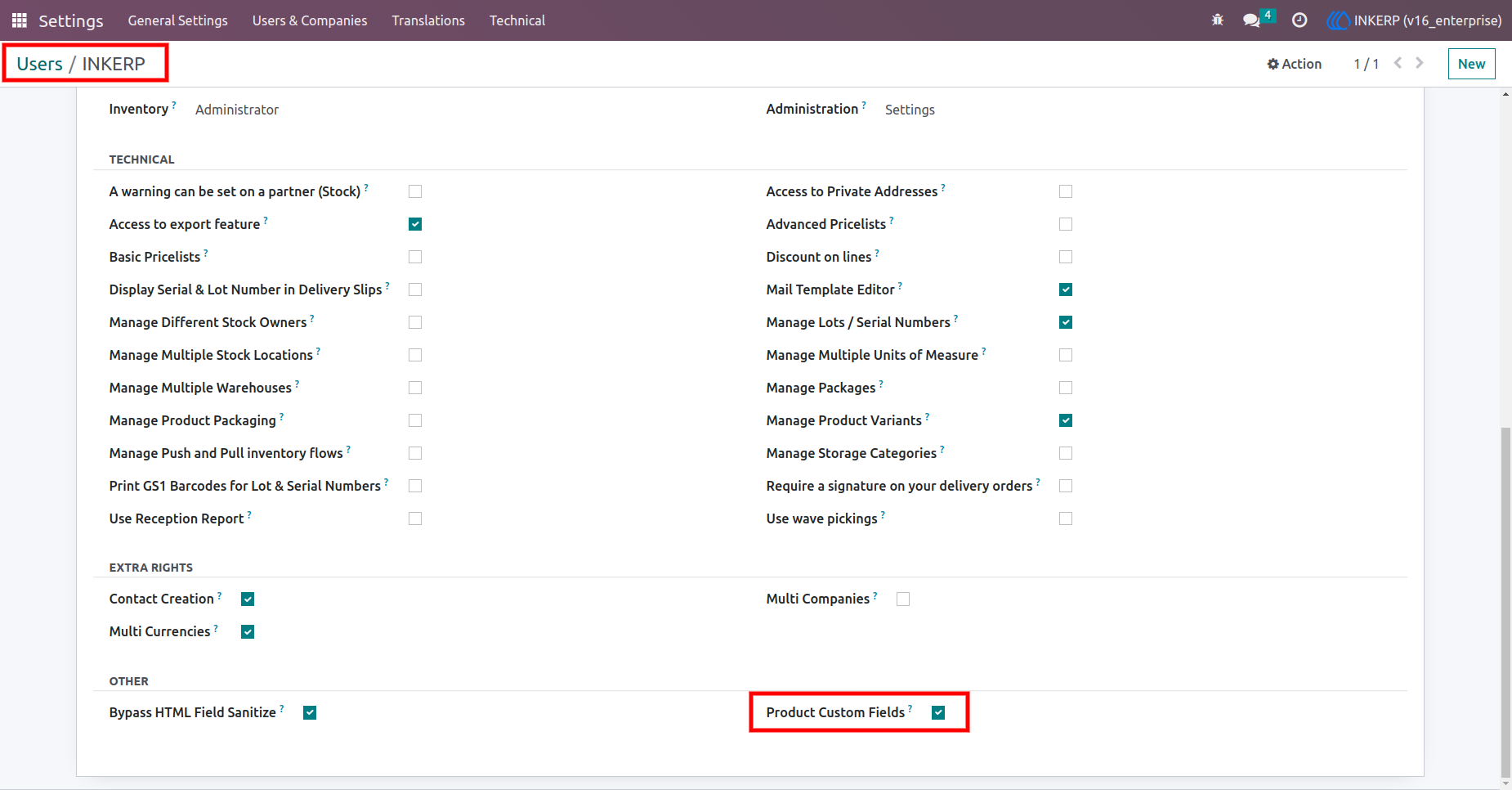Open General Settings menu
Image resolution: width=1512 pixels, height=790 pixels.
177,20
